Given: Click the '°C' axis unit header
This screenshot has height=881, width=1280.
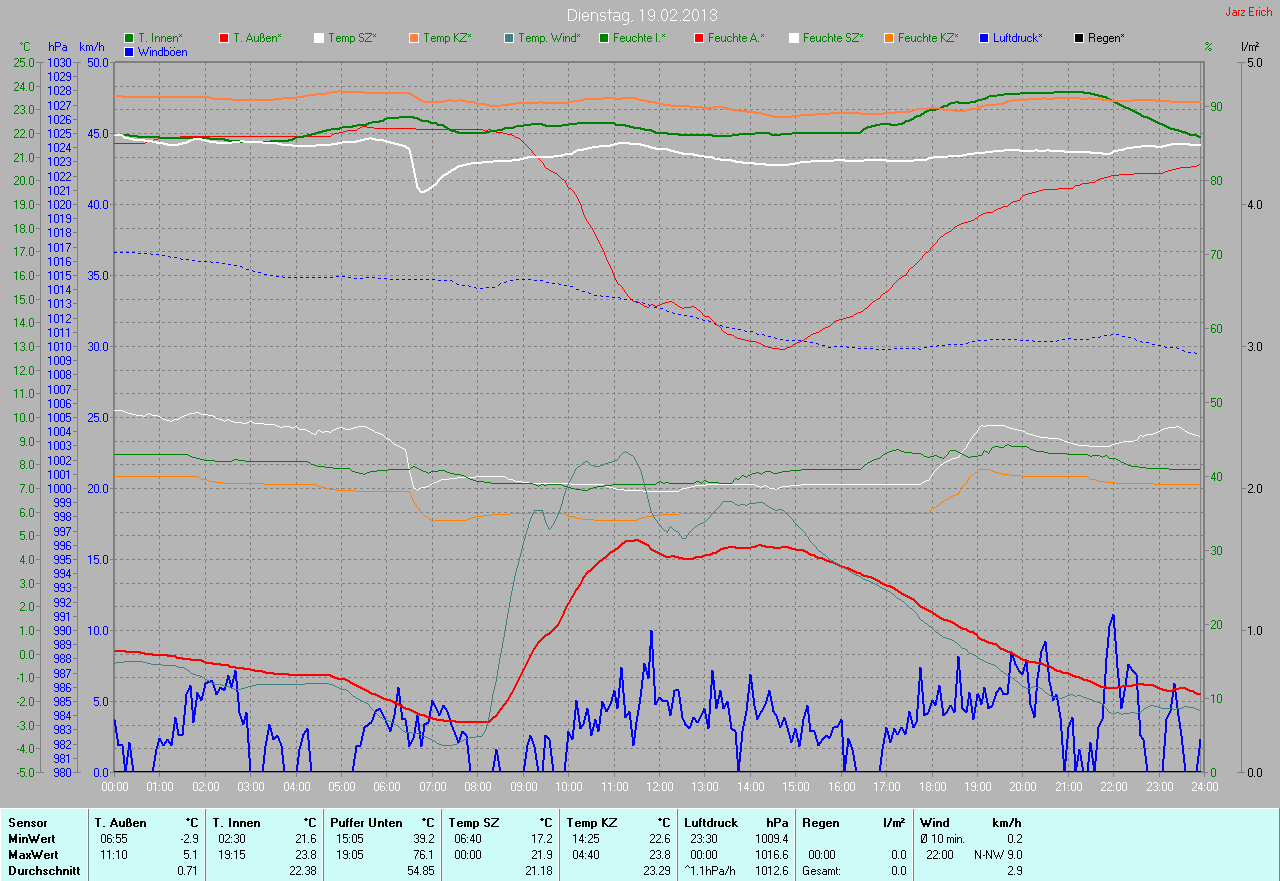Looking at the screenshot, I should 25,47.
